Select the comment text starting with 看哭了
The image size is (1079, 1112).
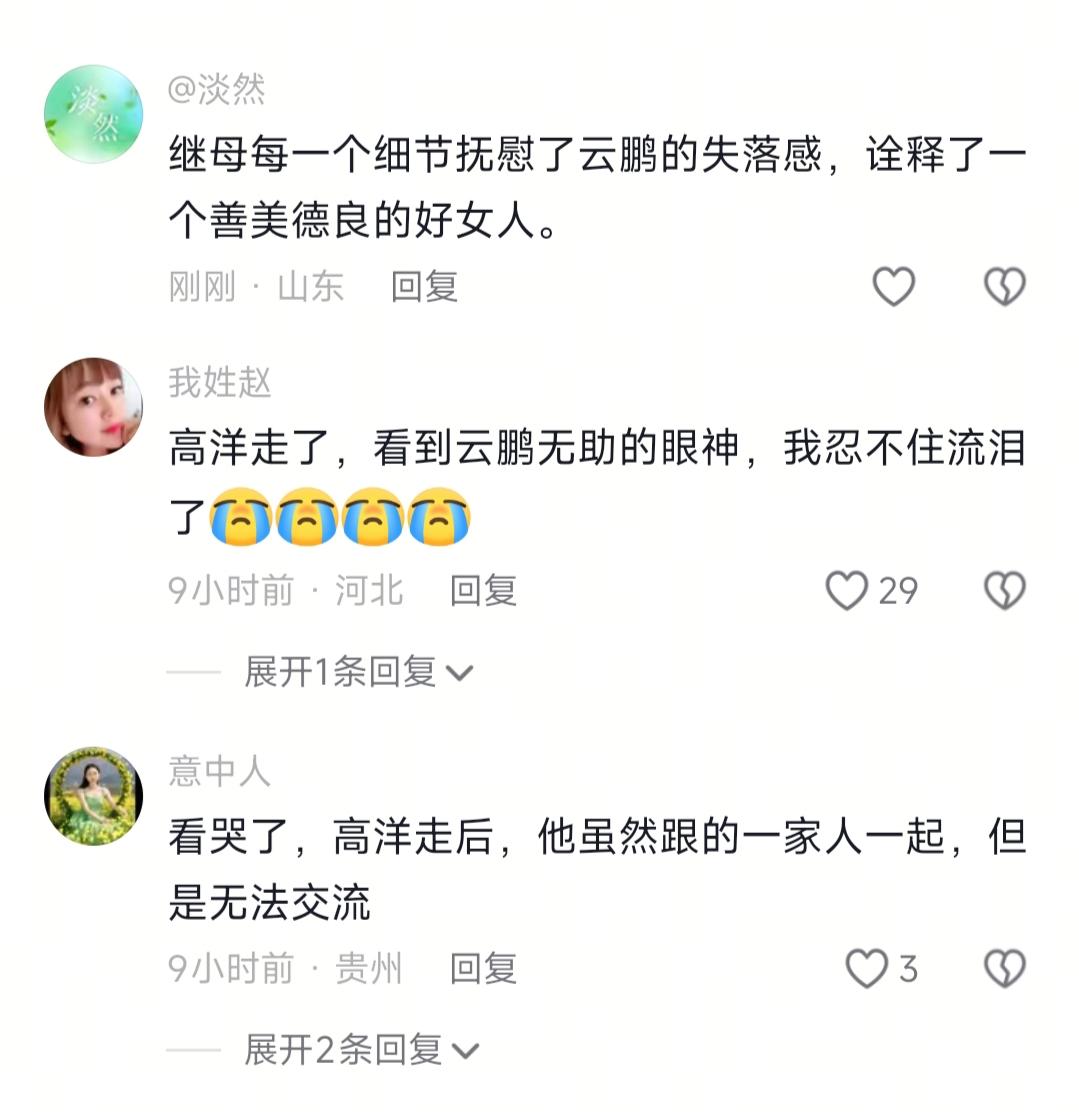(x=597, y=870)
